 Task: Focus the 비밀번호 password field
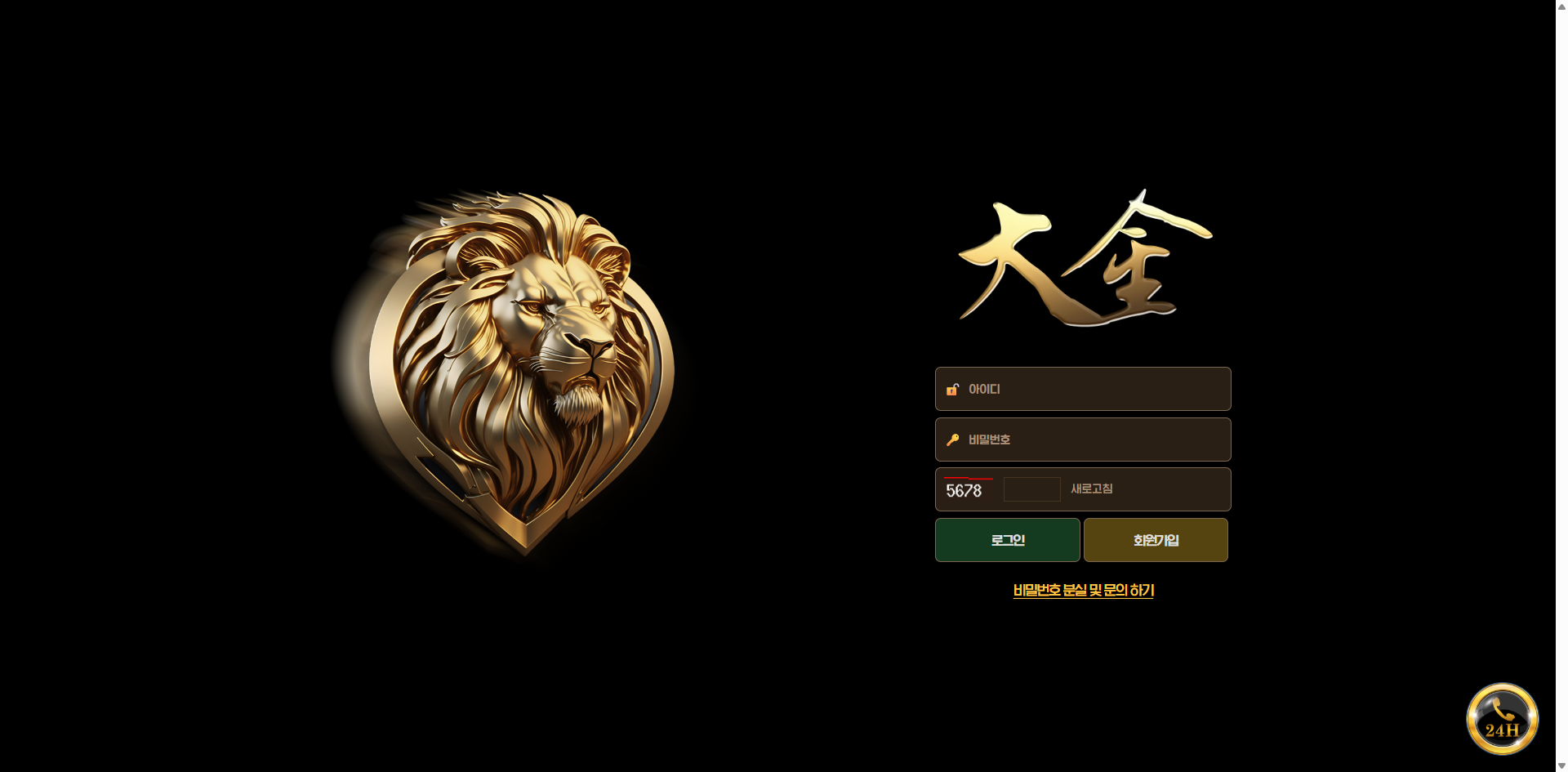(x=1083, y=440)
